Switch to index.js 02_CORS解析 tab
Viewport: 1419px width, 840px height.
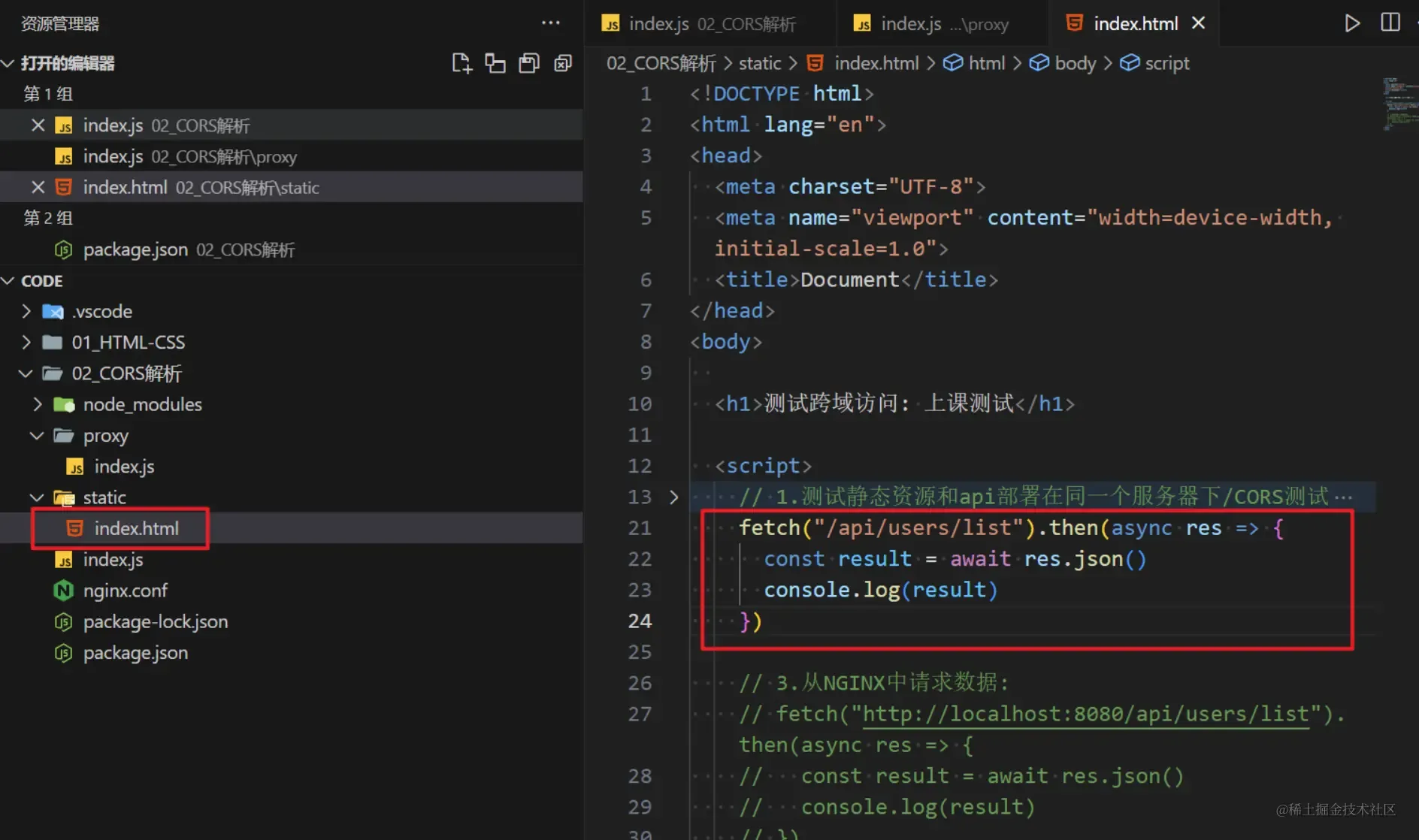tap(711, 23)
